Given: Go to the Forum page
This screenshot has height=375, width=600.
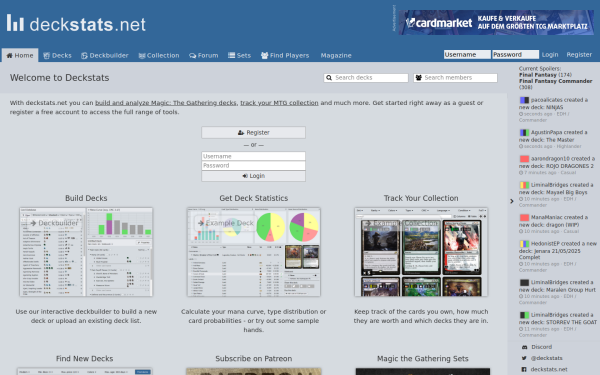Looking at the screenshot, I should tap(204, 55).
